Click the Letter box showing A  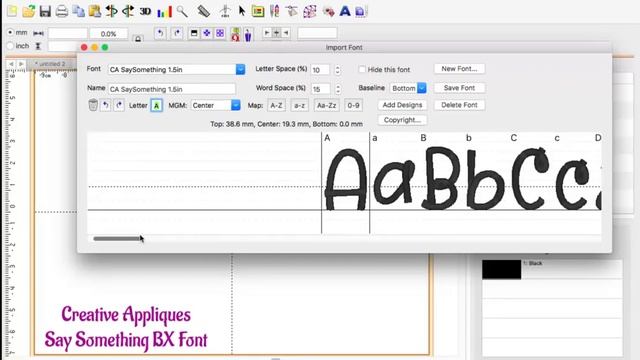point(156,105)
